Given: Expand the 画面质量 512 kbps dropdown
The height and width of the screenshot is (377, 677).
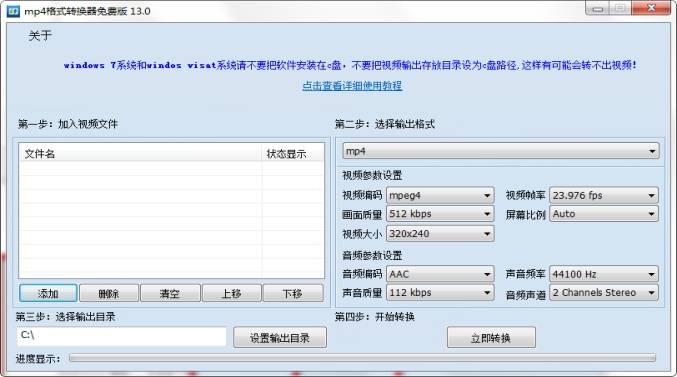Looking at the screenshot, I should coord(440,214).
